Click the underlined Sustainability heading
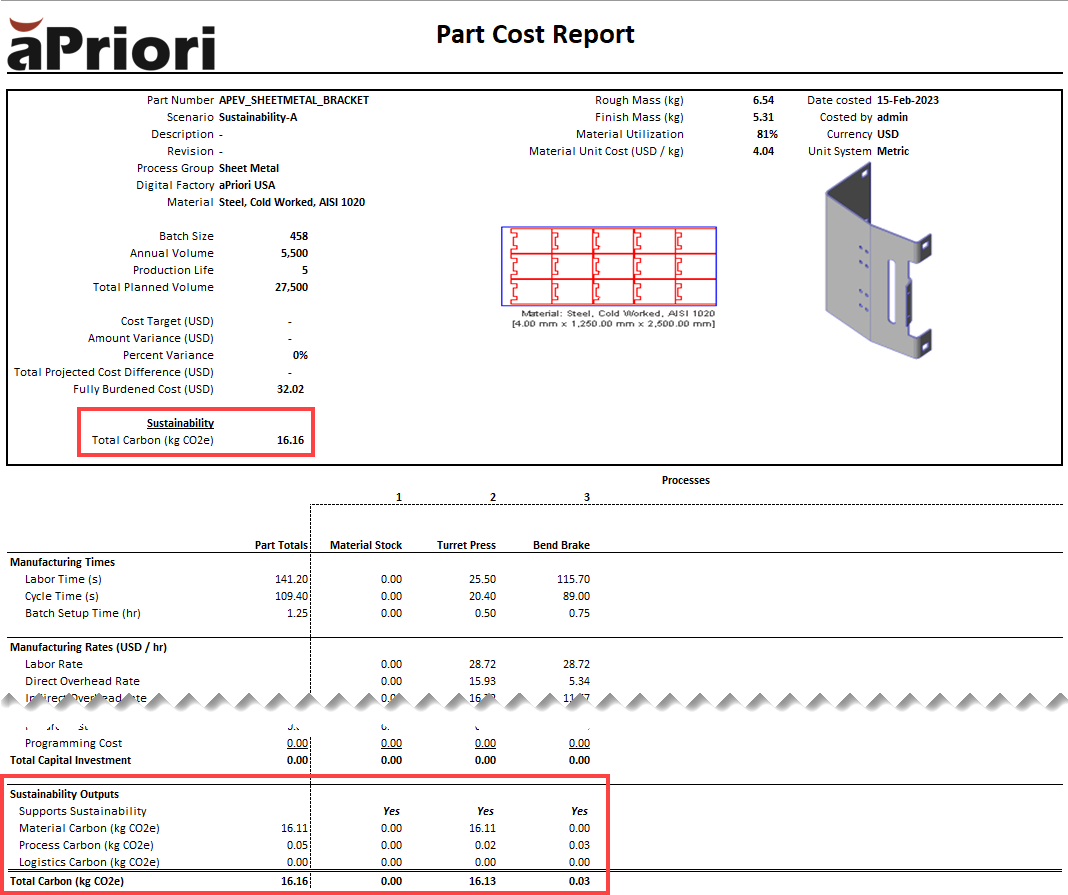The height and width of the screenshot is (895, 1068). [180, 423]
